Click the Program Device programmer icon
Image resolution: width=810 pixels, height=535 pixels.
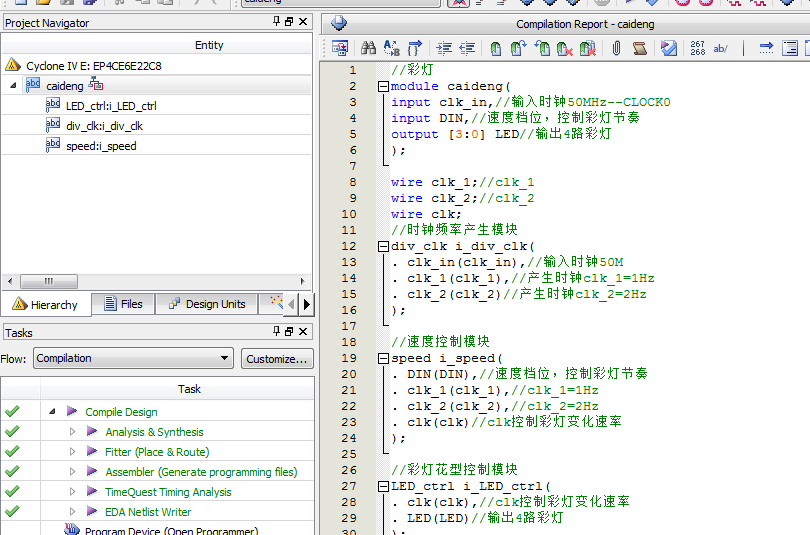(71, 530)
